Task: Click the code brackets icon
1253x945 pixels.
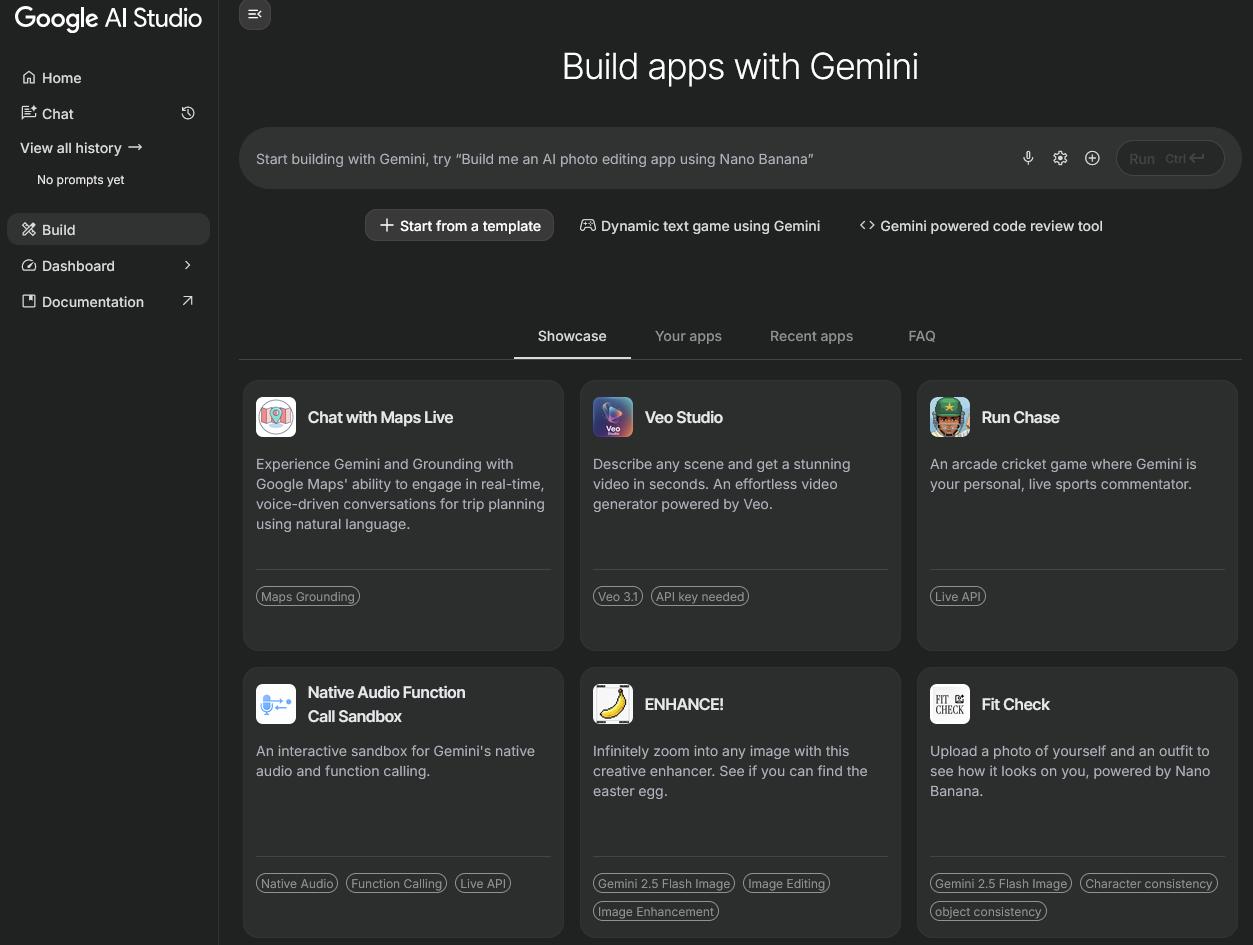Action: click(x=867, y=226)
